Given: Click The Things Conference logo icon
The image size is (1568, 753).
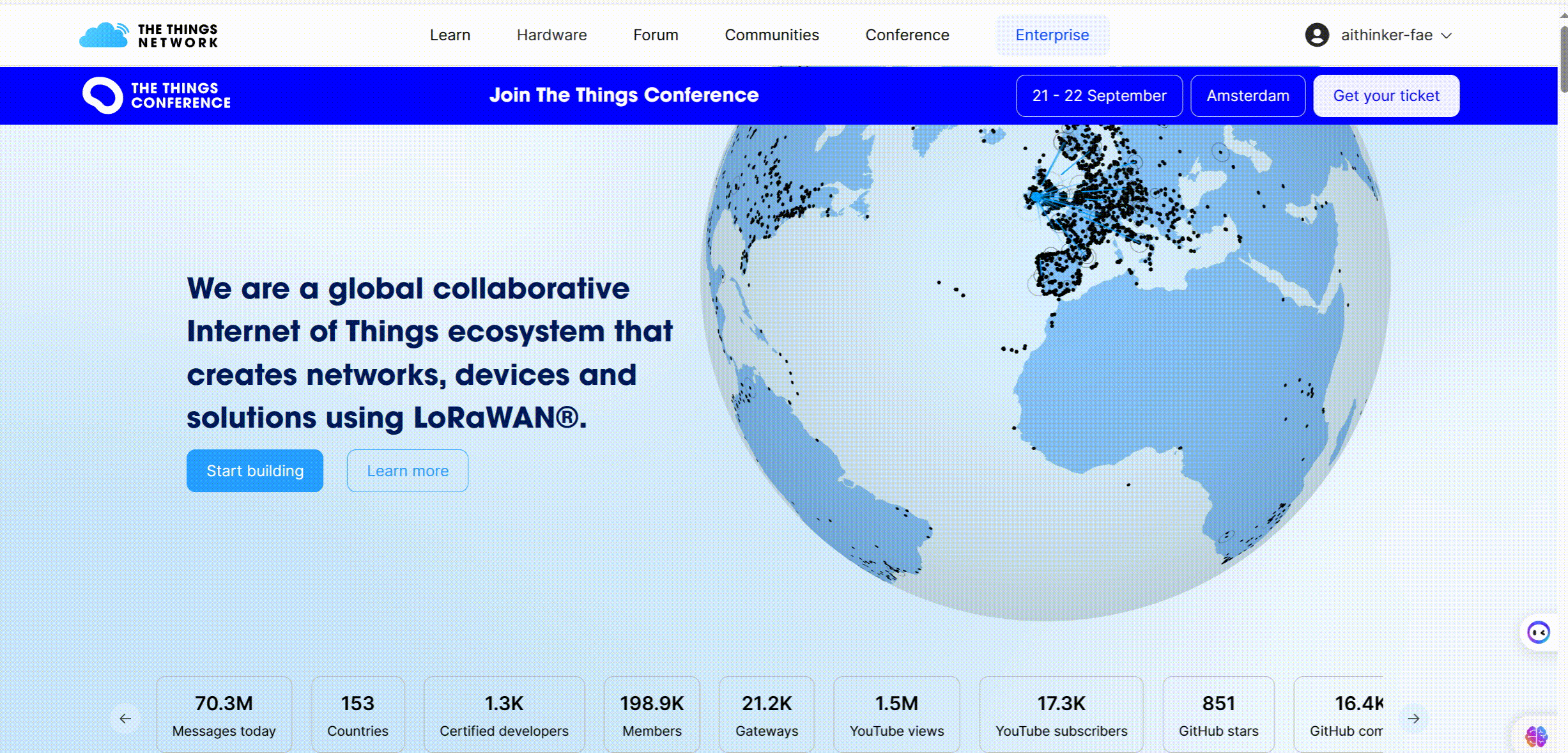Looking at the screenshot, I should click(102, 95).
